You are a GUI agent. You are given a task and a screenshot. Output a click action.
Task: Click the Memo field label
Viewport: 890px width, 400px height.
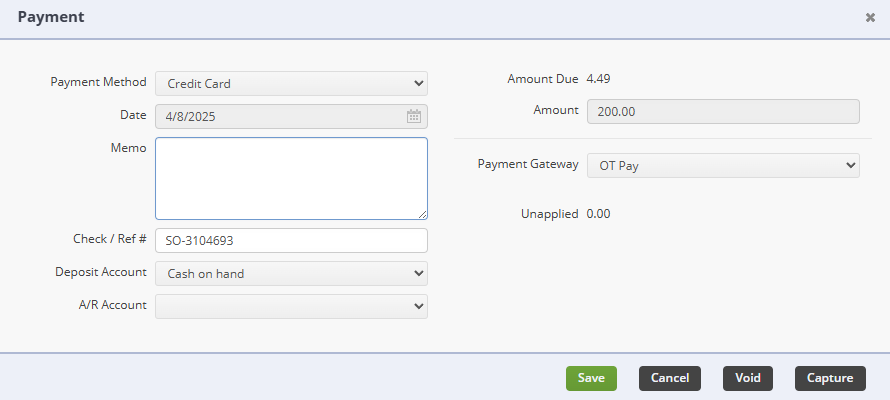click(x=128, y=148)
